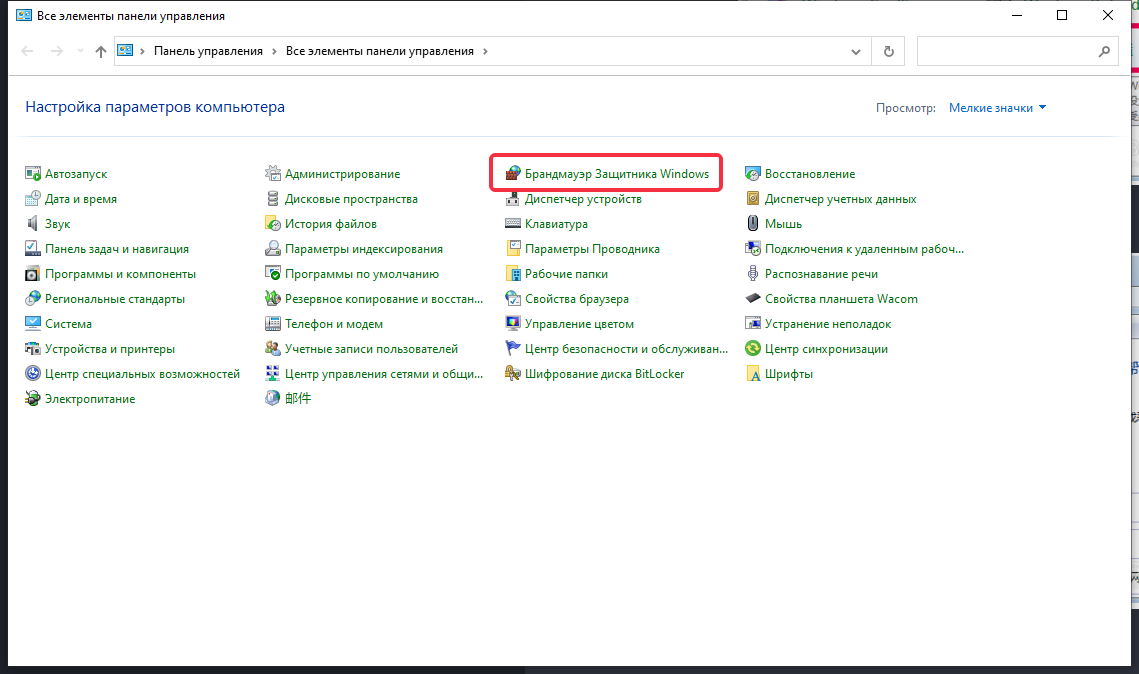The height and width of the screenshot is (674, 1139).
Task: Open Центр специальных возможностей link
Action: point(142,374)
